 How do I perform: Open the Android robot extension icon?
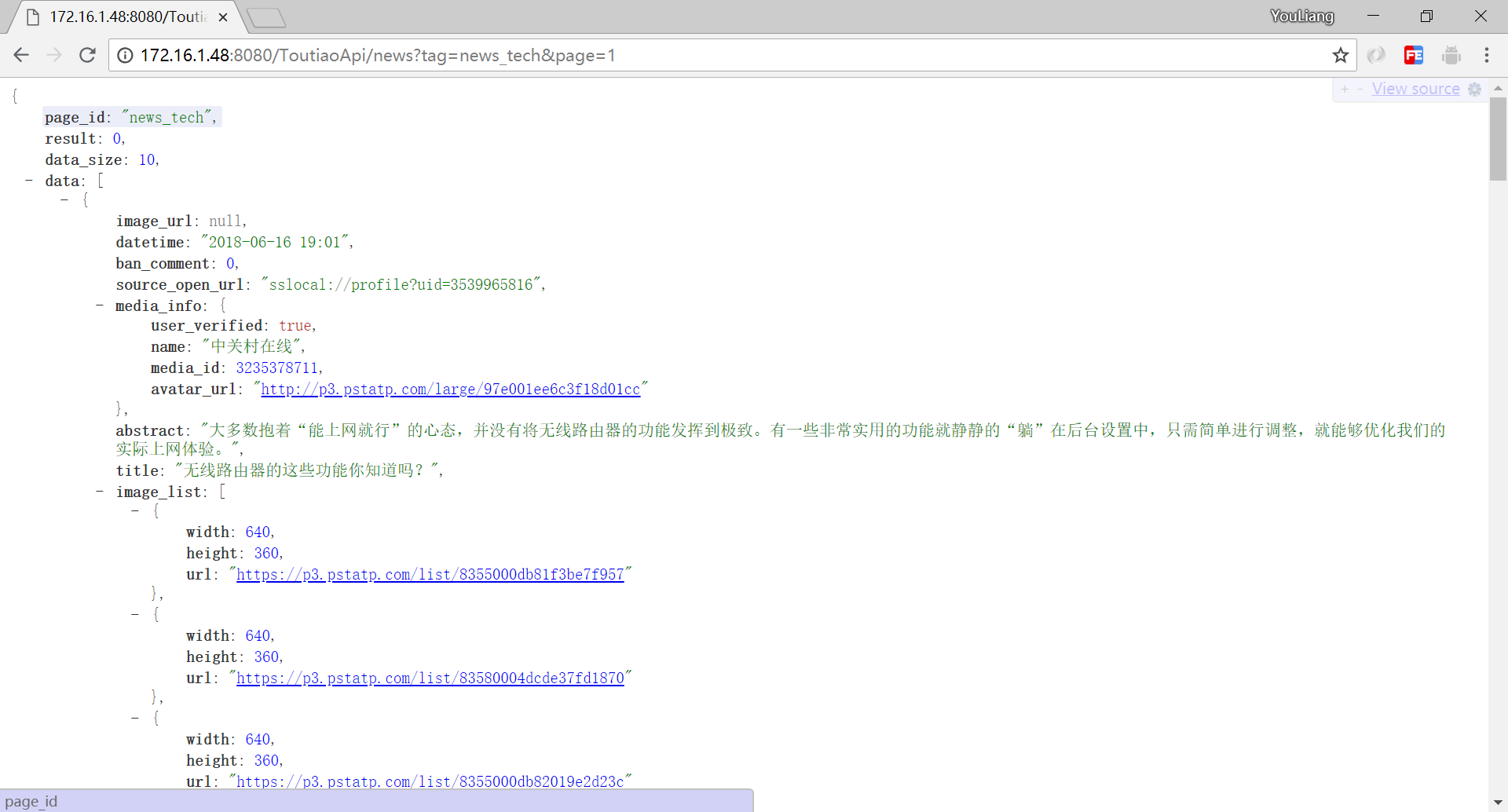(1451, 55)
